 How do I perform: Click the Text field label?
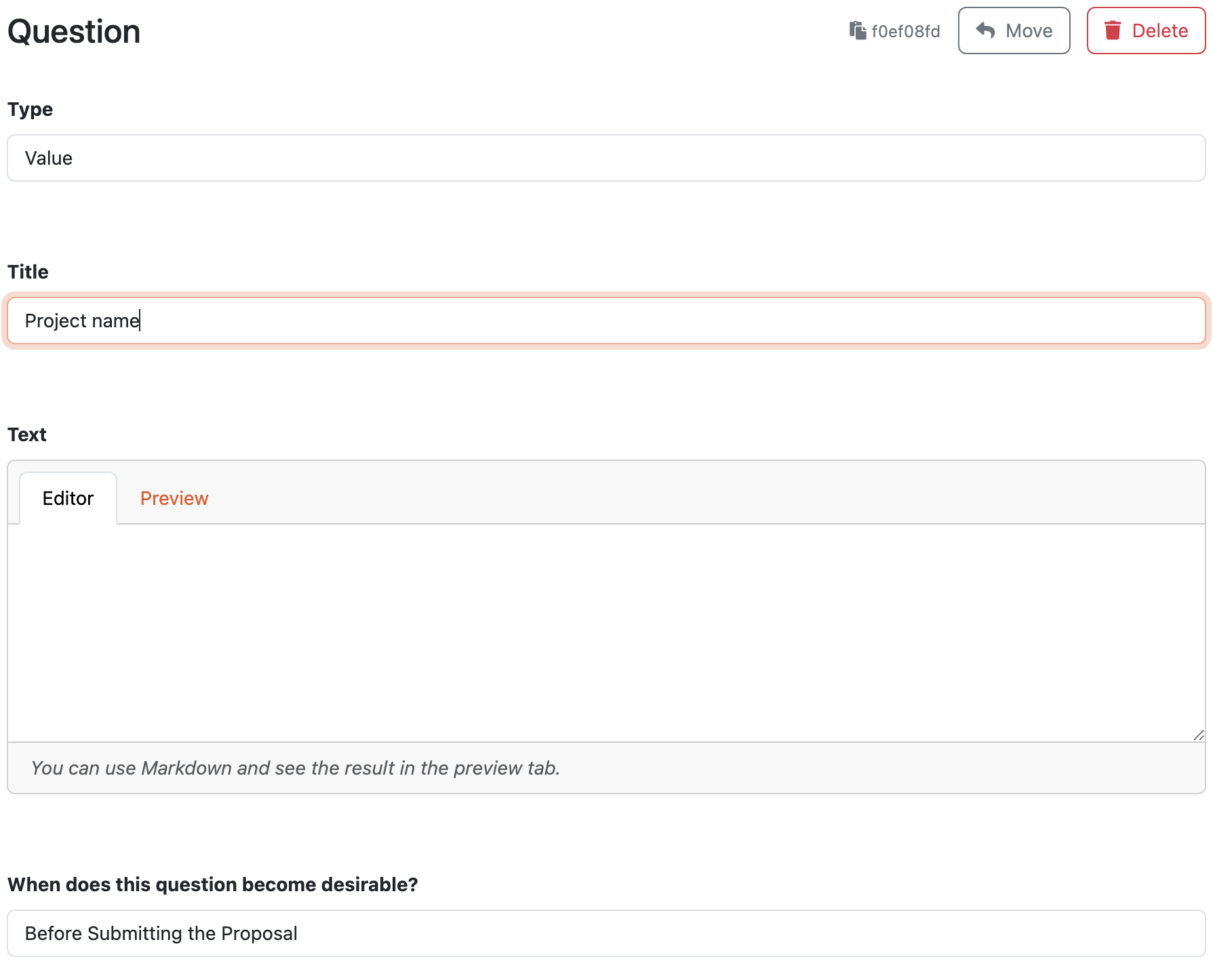27,434
